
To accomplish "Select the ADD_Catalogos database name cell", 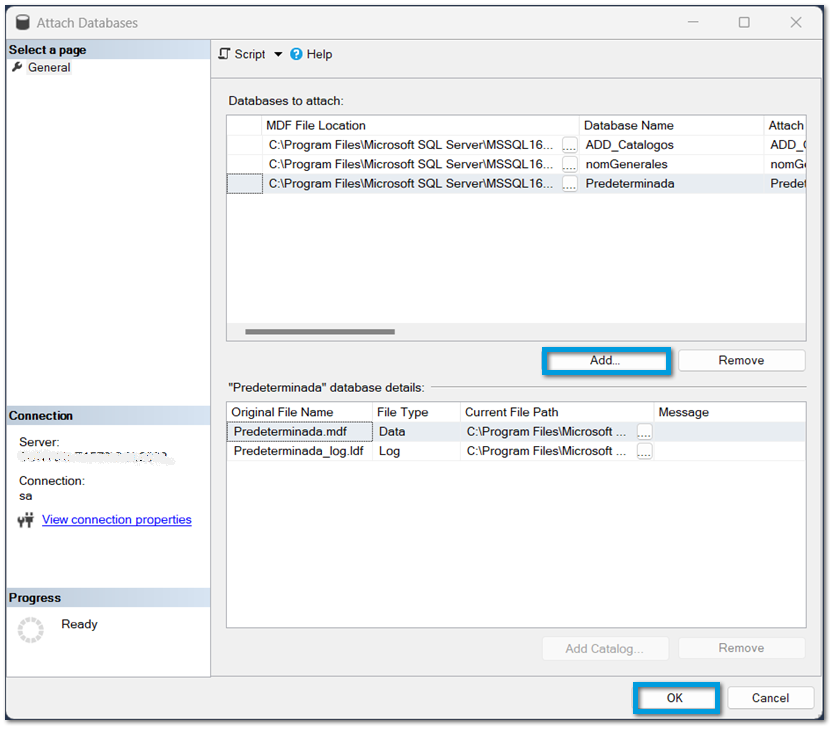I will 670,146.
